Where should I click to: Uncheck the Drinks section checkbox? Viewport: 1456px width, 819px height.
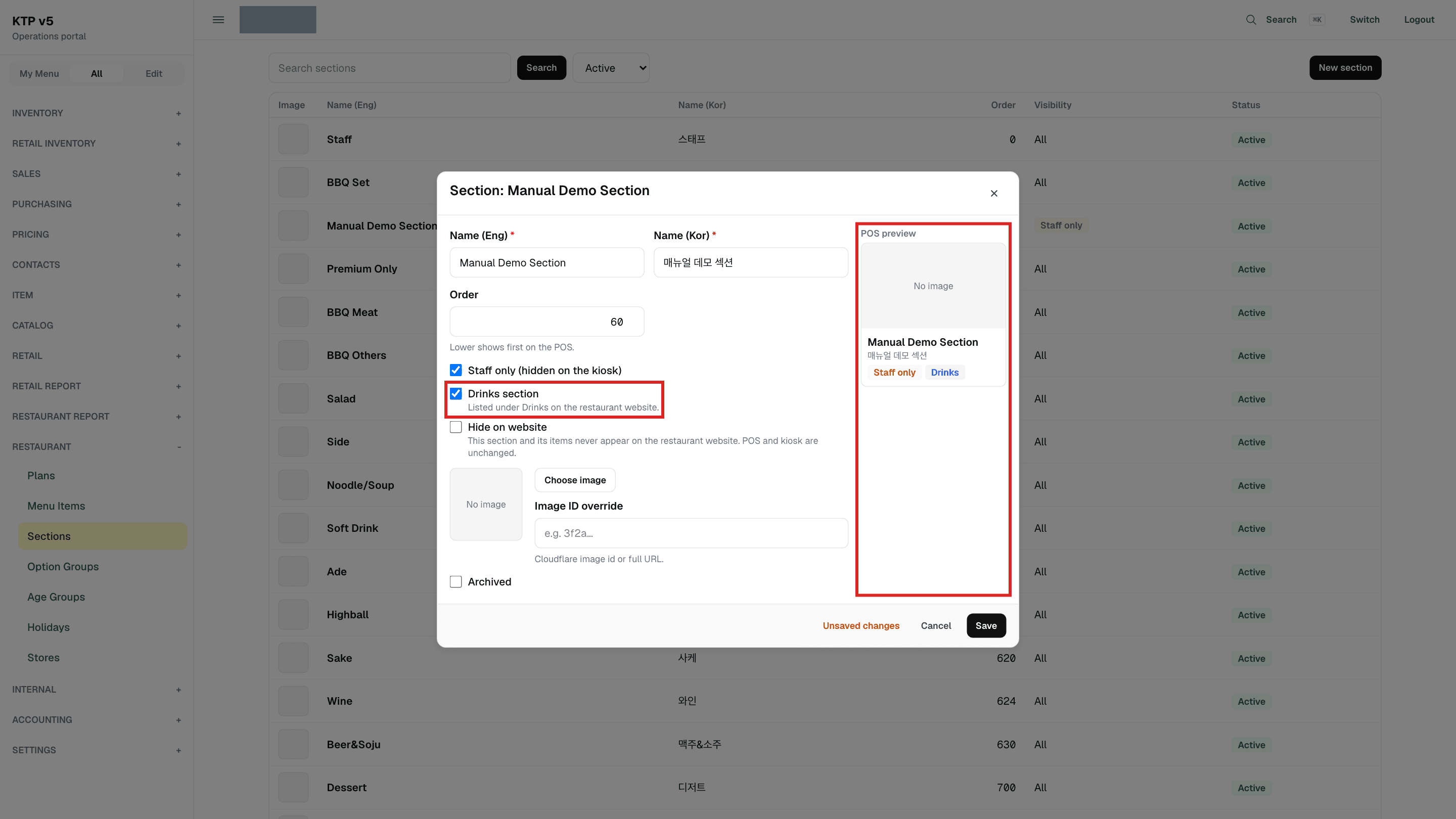pyautogui.click(x=456, y=393)
